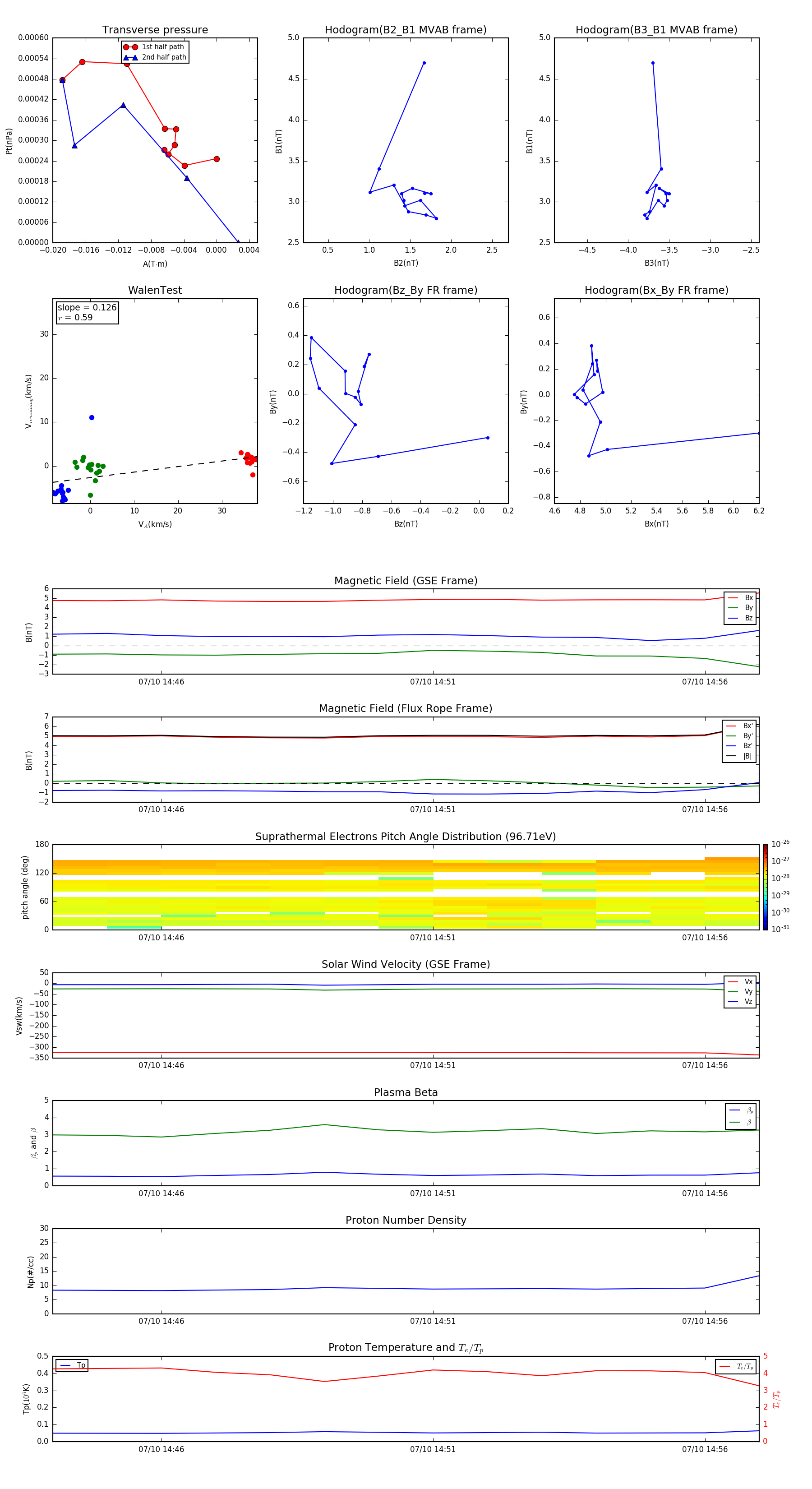Click the 'Magnetic Field (GSE Frame)' title
Viewport: 812px width, 1489px height.
[x=406, y=581]
